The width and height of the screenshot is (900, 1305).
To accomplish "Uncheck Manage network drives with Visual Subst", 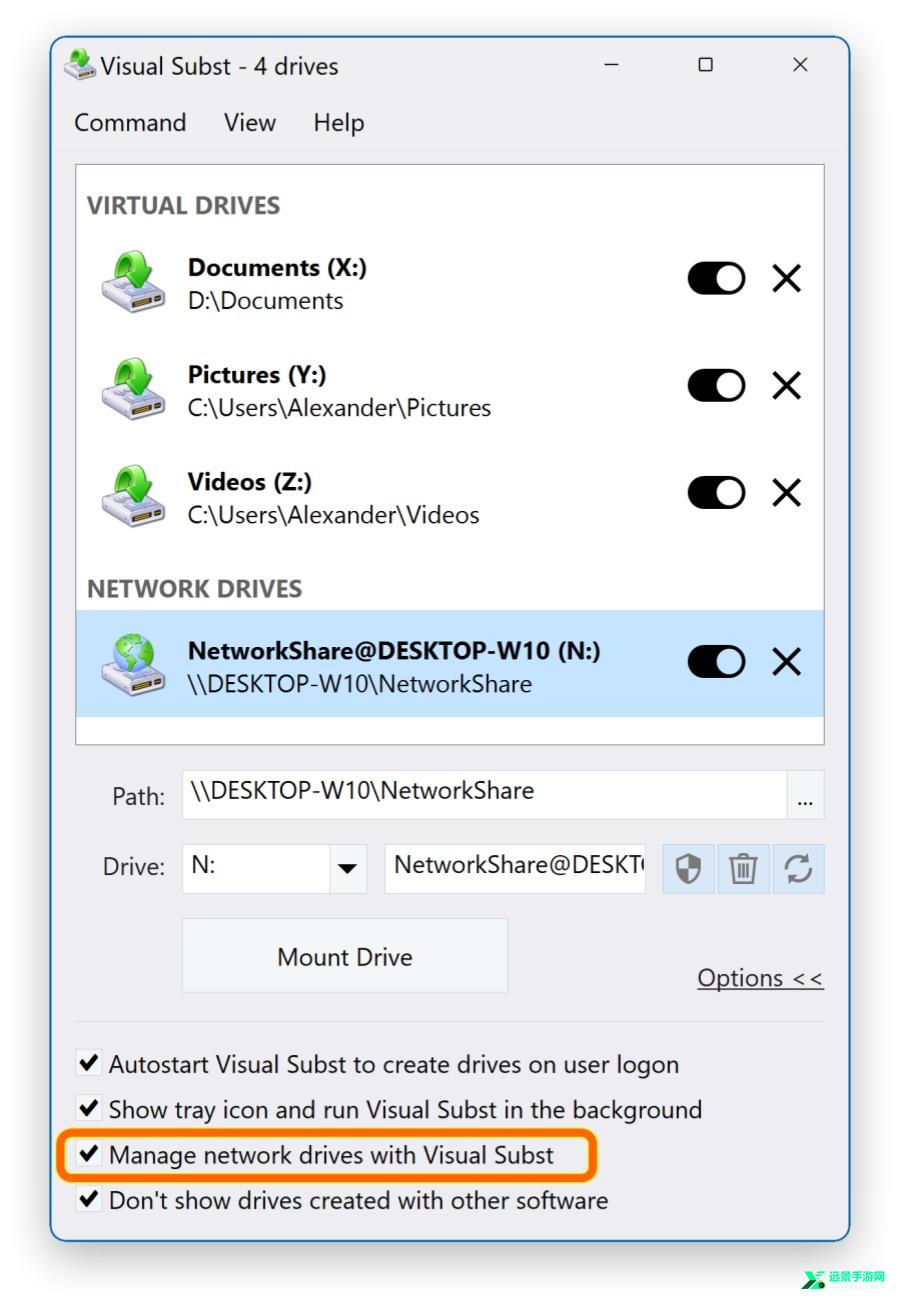I will (89, 1154).
